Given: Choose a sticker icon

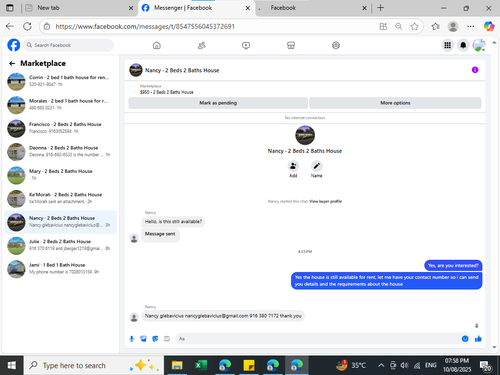Looking at the screenshot, I should click(155, 339).
